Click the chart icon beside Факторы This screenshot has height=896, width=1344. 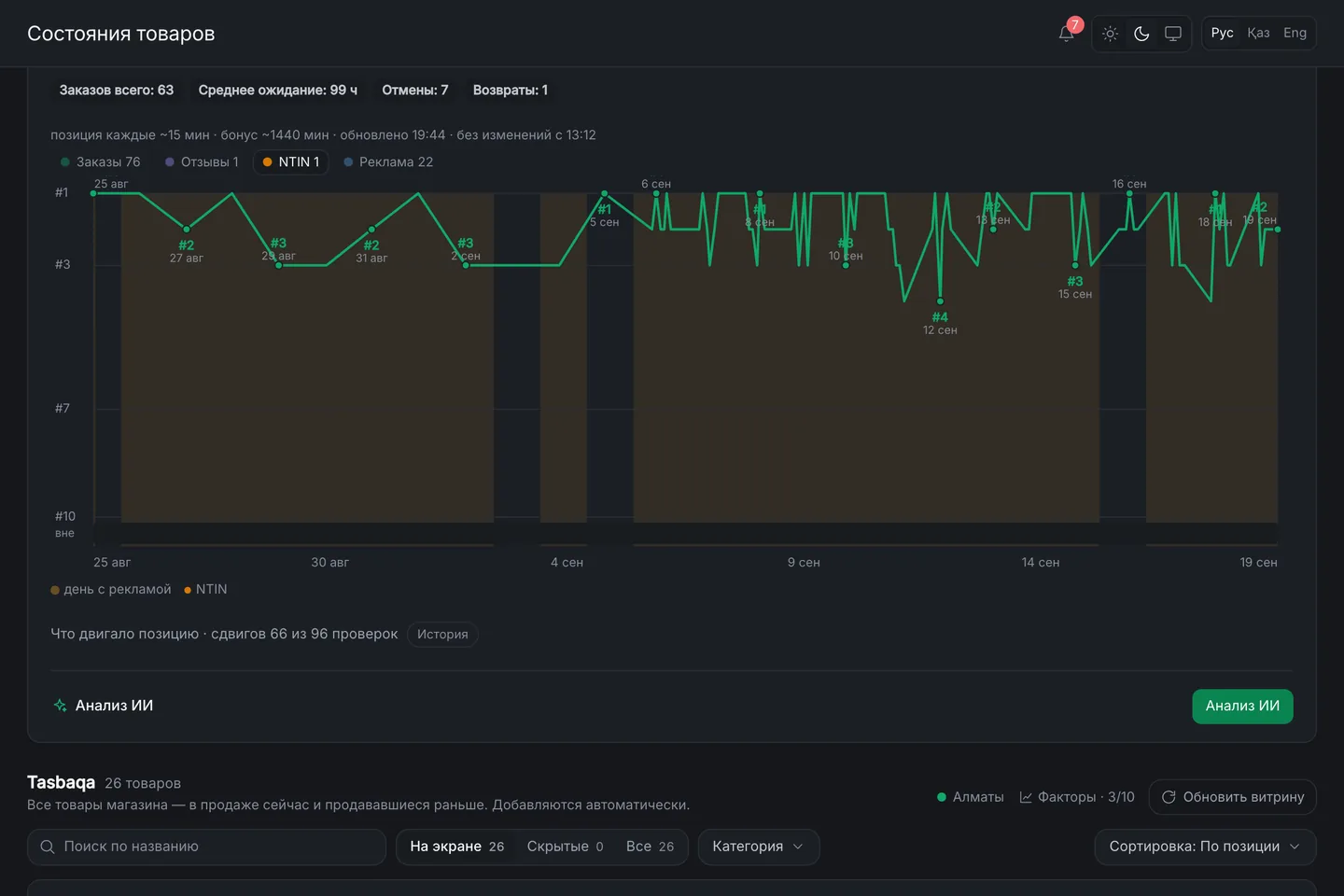pyautogui.click(x=1026, y=797)
